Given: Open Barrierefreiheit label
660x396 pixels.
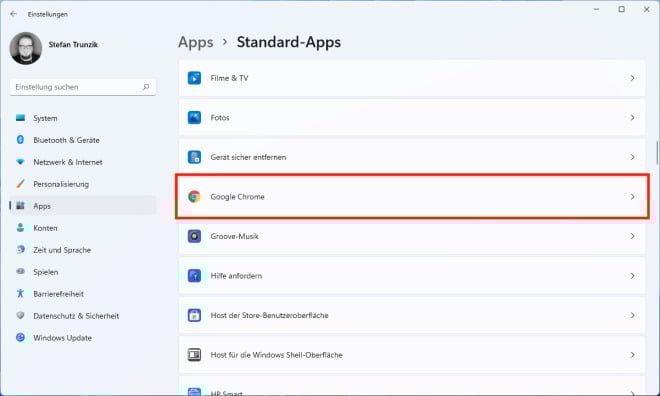Looking at the screenshot, I should (59, 294).
